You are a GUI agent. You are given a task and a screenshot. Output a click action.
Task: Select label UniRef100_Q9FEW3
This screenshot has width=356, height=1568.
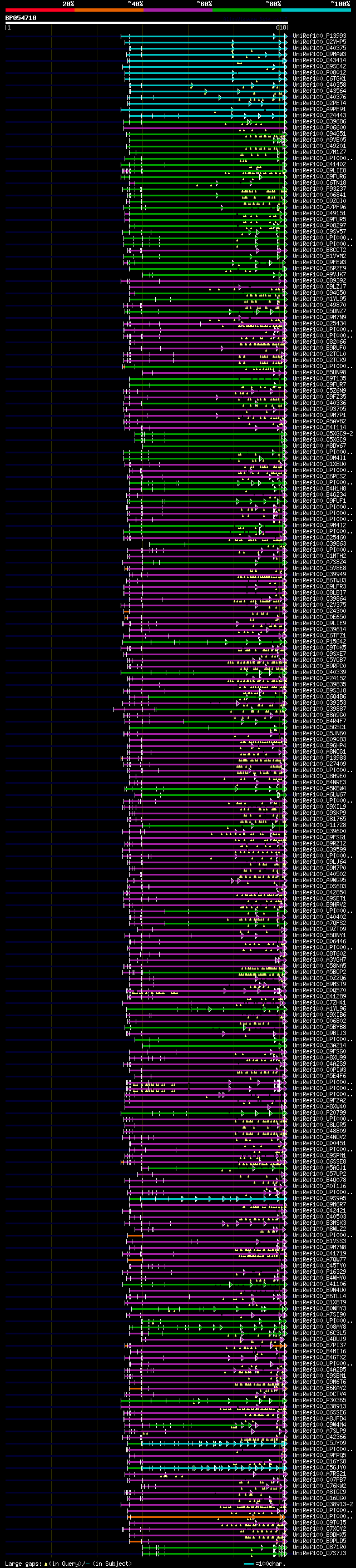[319, 263]
